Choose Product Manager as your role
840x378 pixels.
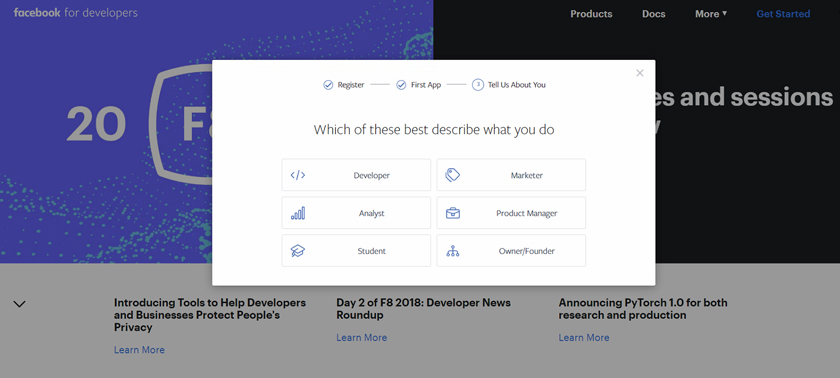tap(511, 213)
